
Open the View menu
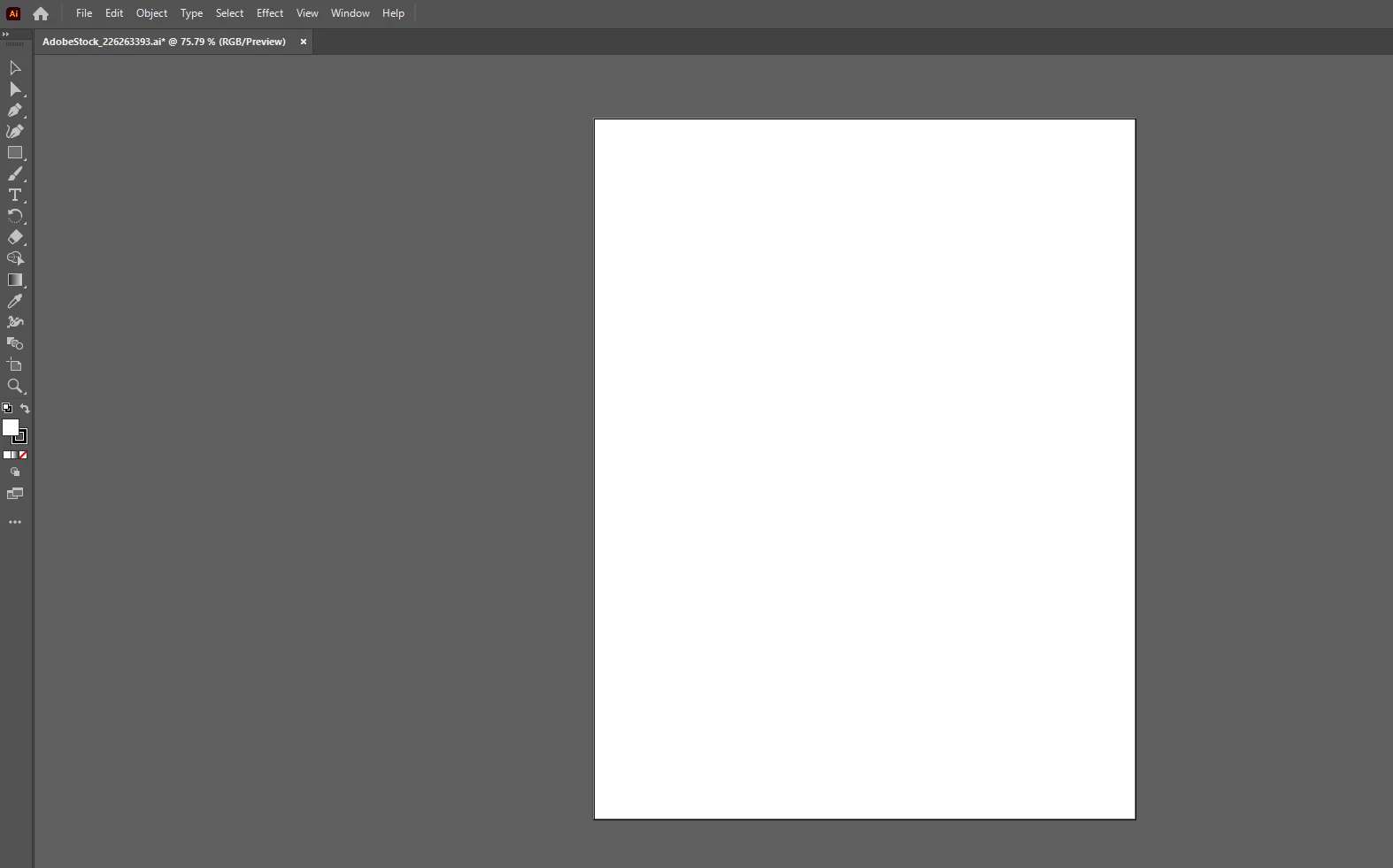(307, 13)
